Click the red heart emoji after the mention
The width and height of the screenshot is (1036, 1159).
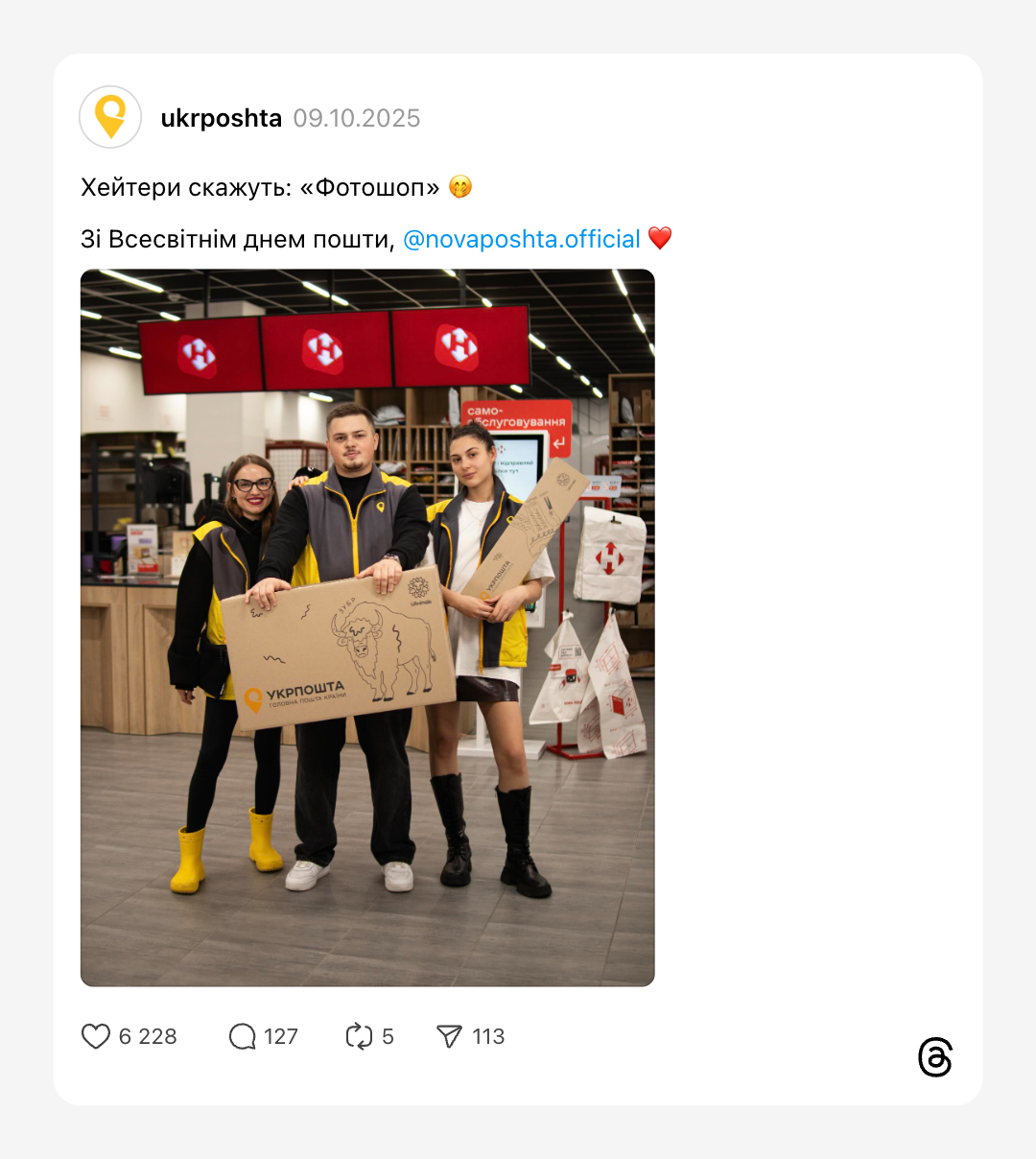click(660, 238)
